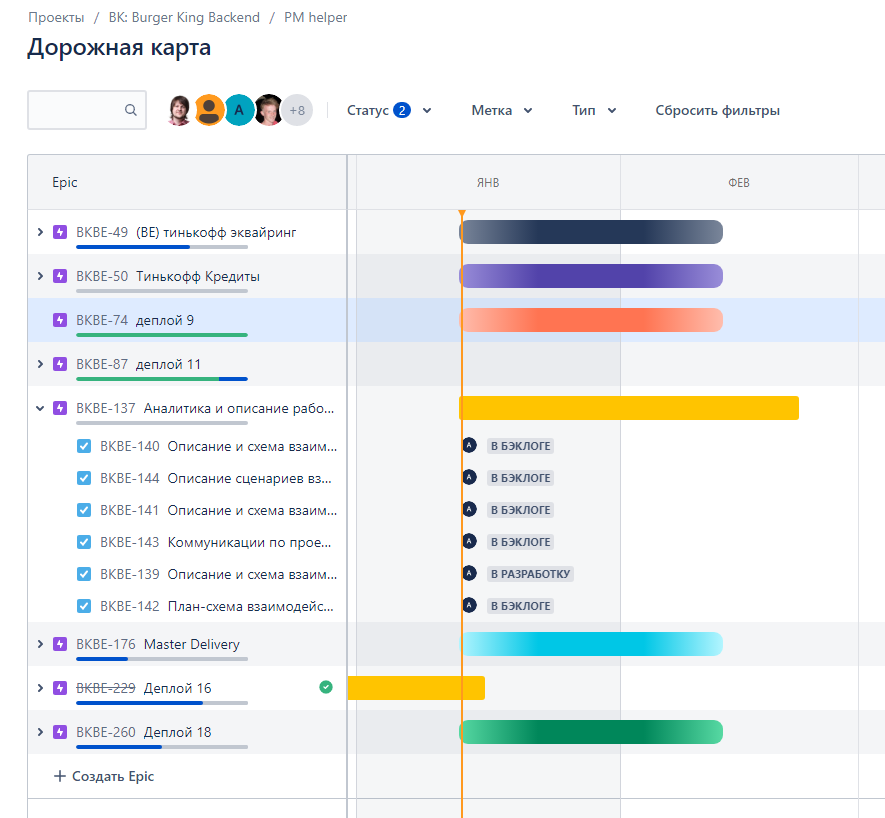The image size is (885, 818).
Task: Click the orange-red BKBE-74 timeline bar
Action: click(590, 320)
